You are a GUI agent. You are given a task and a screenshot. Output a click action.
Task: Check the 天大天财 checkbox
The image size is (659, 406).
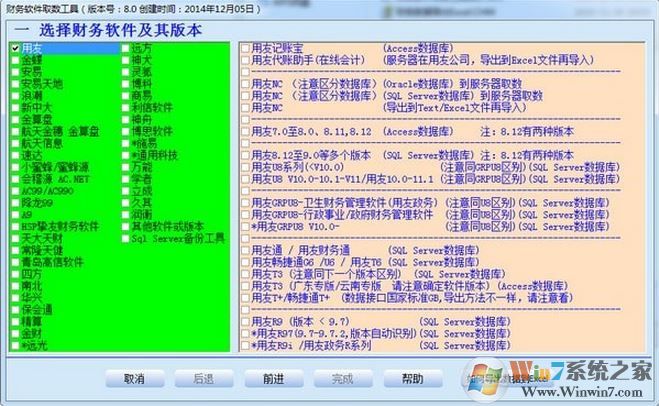[16, 239]
